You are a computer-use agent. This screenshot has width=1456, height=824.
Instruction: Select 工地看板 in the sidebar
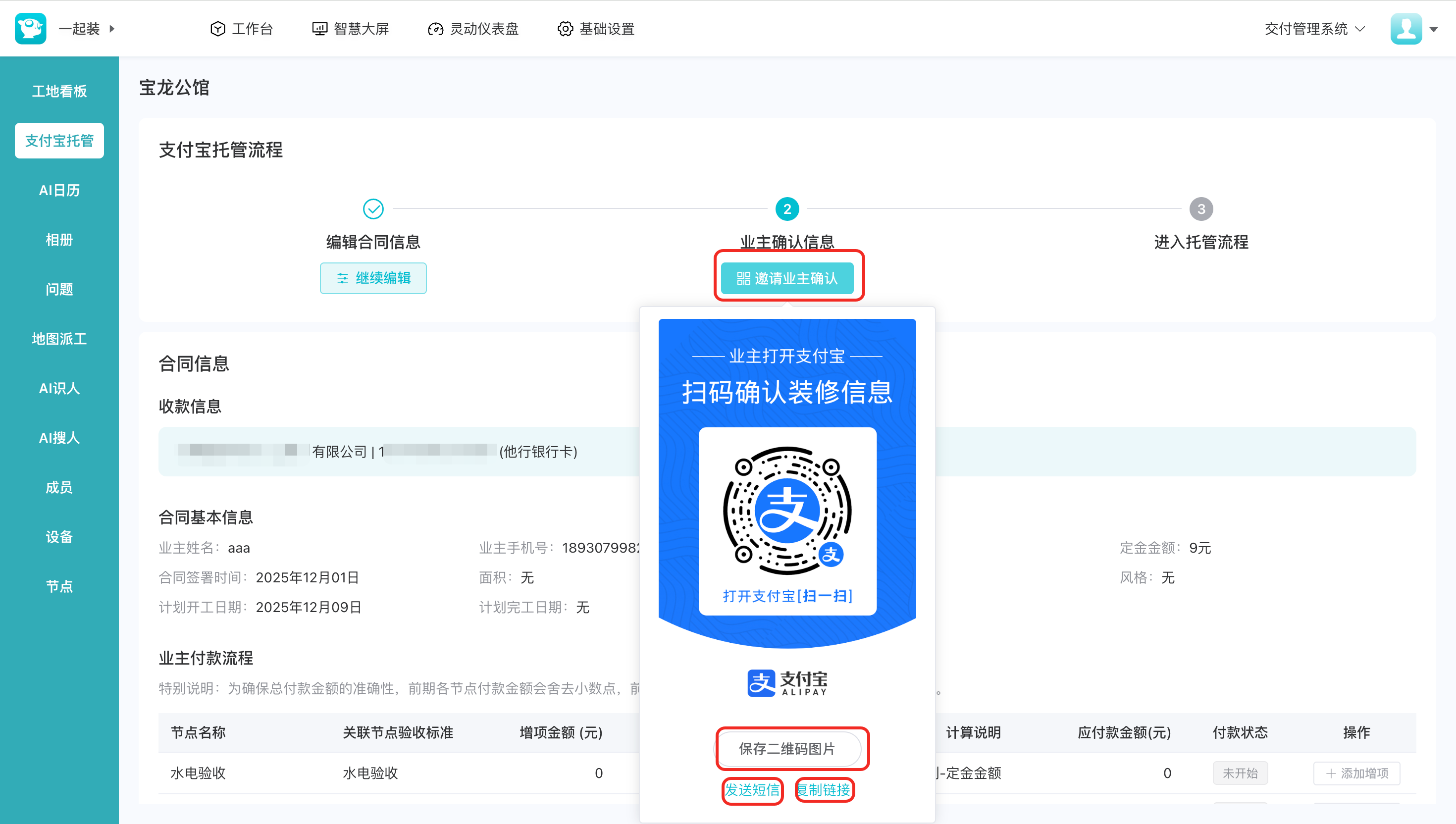tap(59, 91)
